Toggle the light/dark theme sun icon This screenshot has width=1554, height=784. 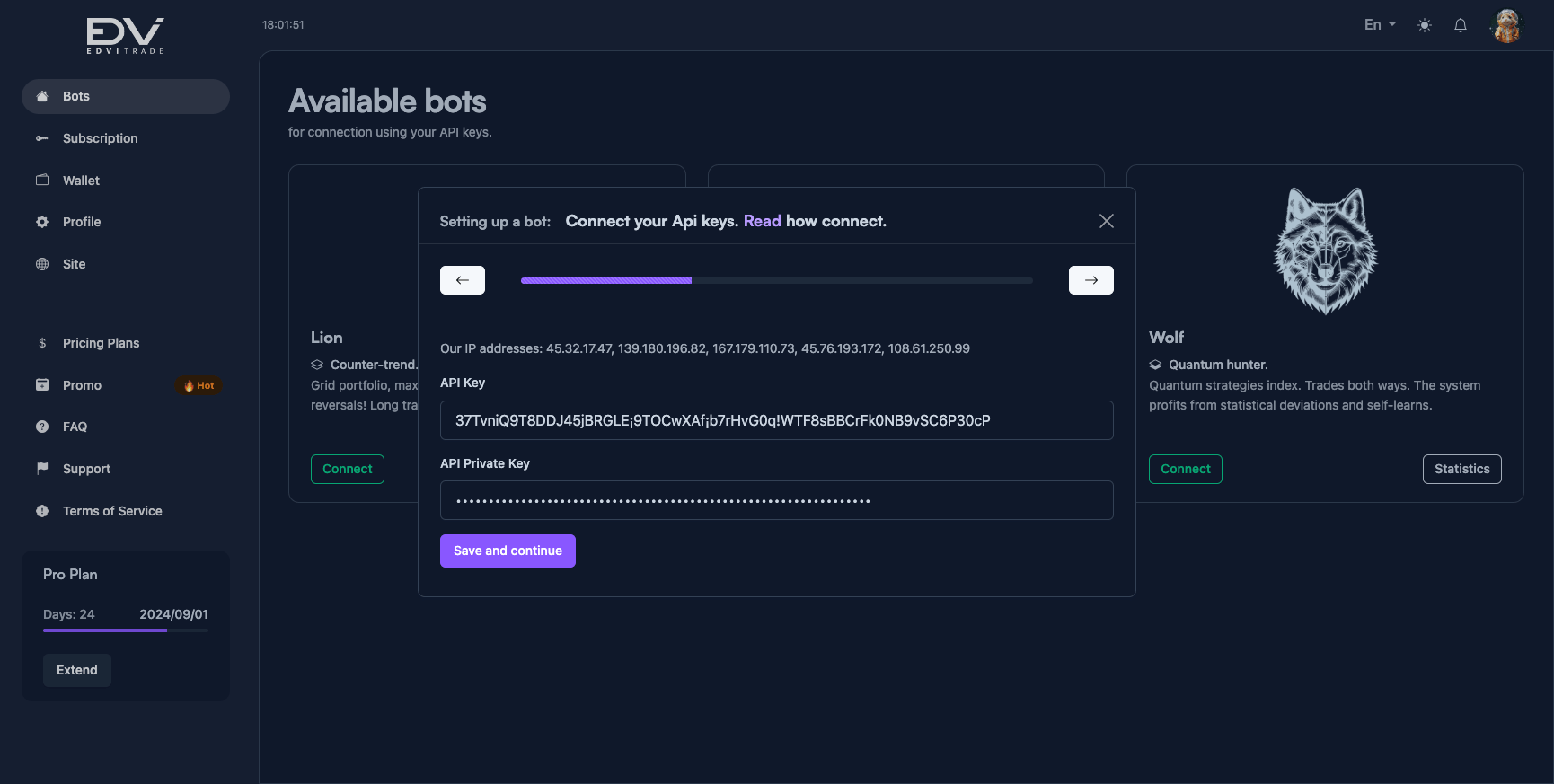coord(1425,25)
